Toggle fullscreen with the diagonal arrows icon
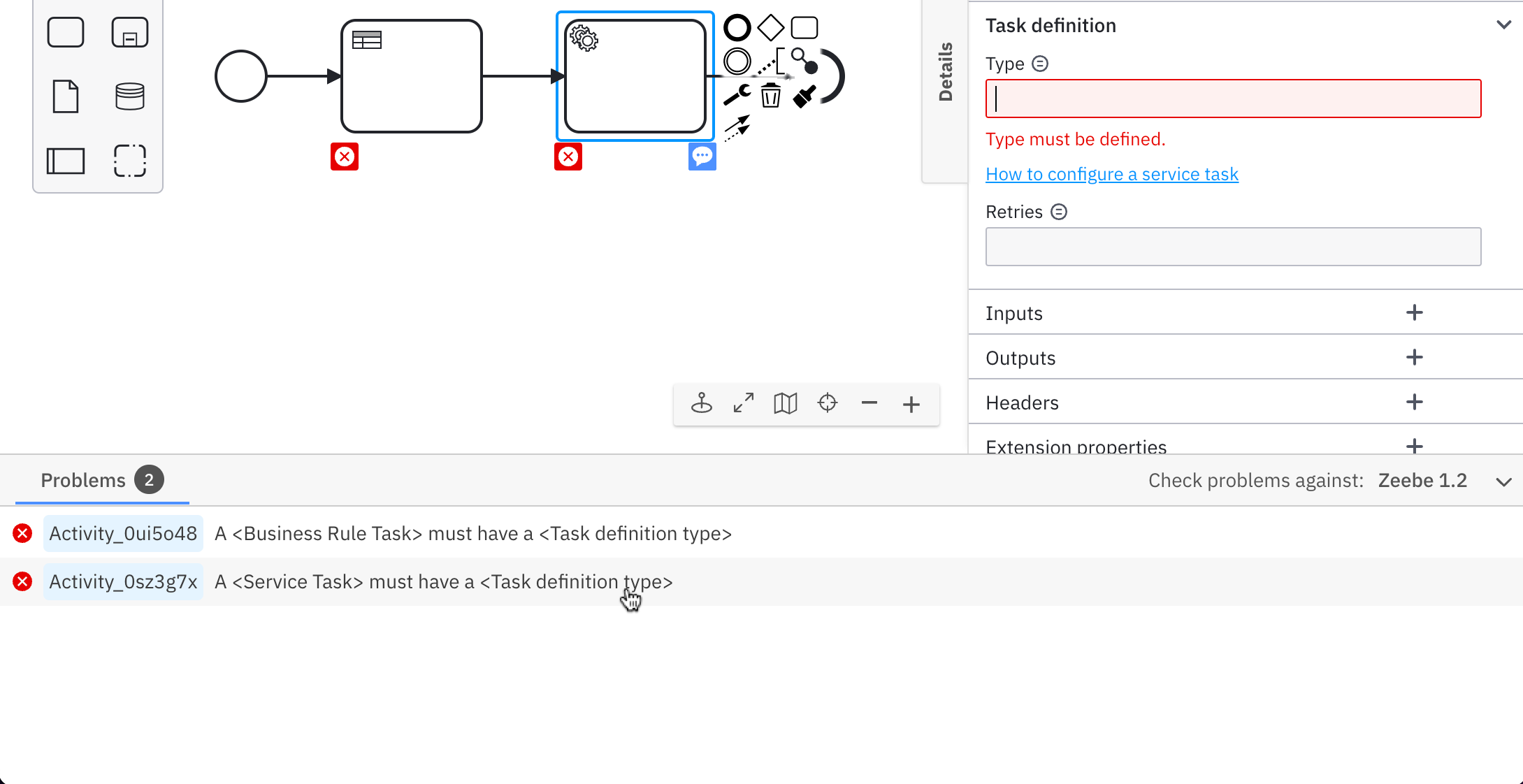This screenshot has width=1523, height=784. 743,403
